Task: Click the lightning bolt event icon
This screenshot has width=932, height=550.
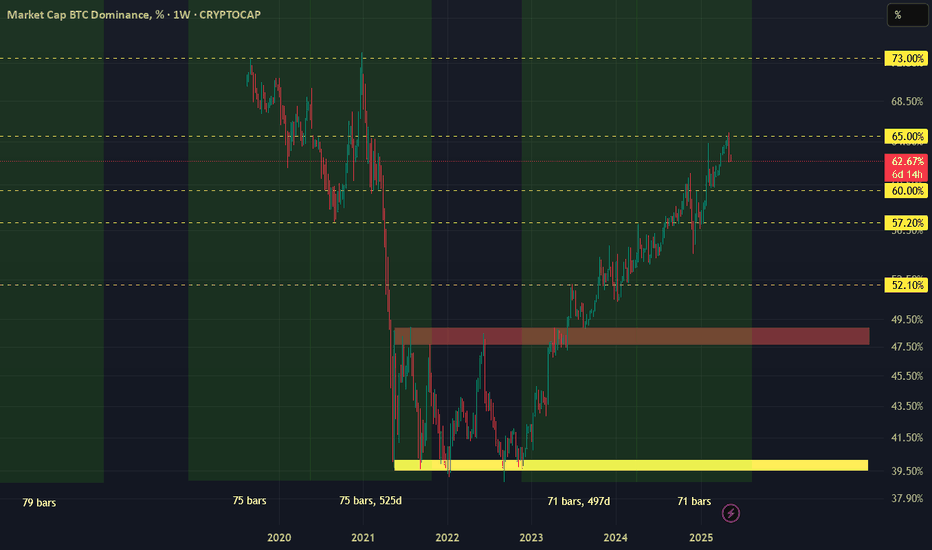Action: 731,513
